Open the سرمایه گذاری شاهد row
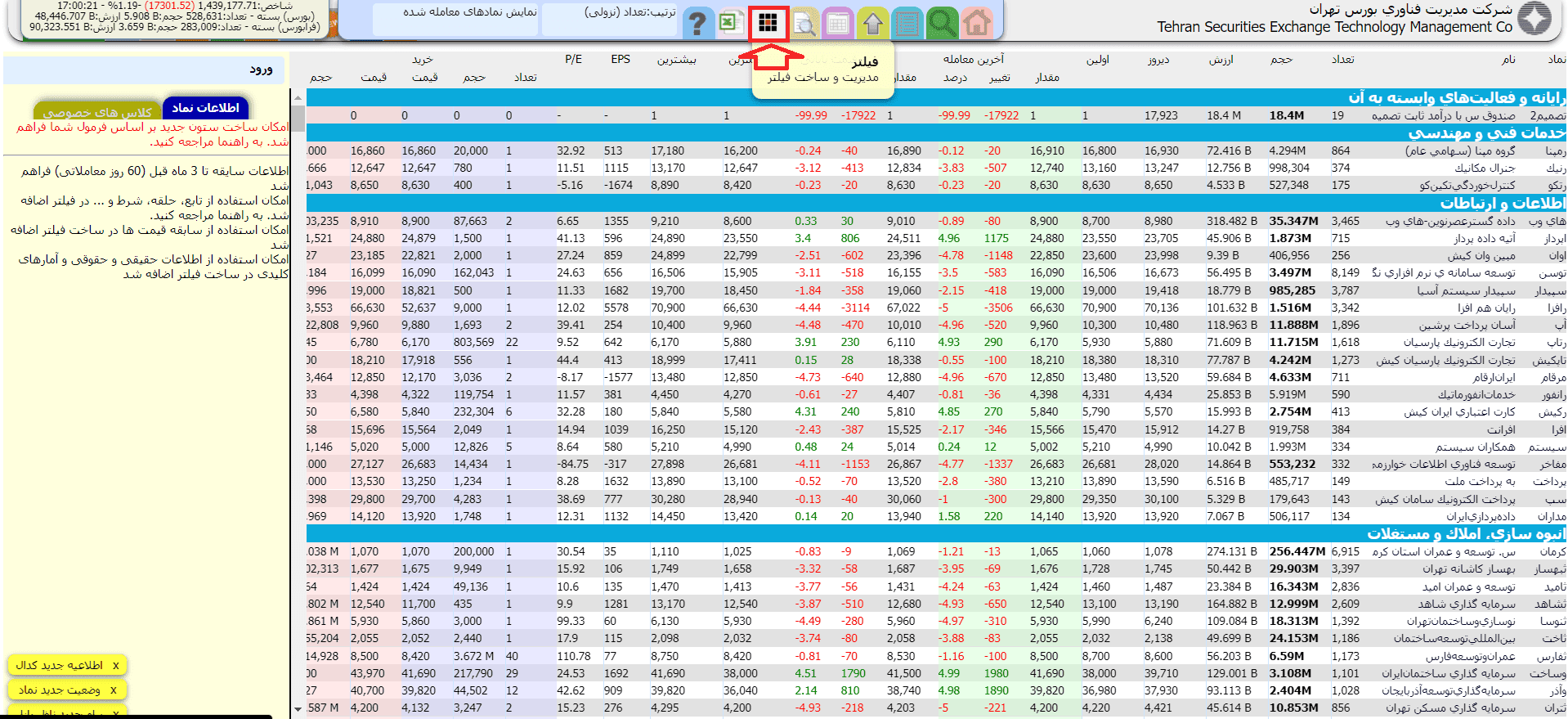 (936, 604)
